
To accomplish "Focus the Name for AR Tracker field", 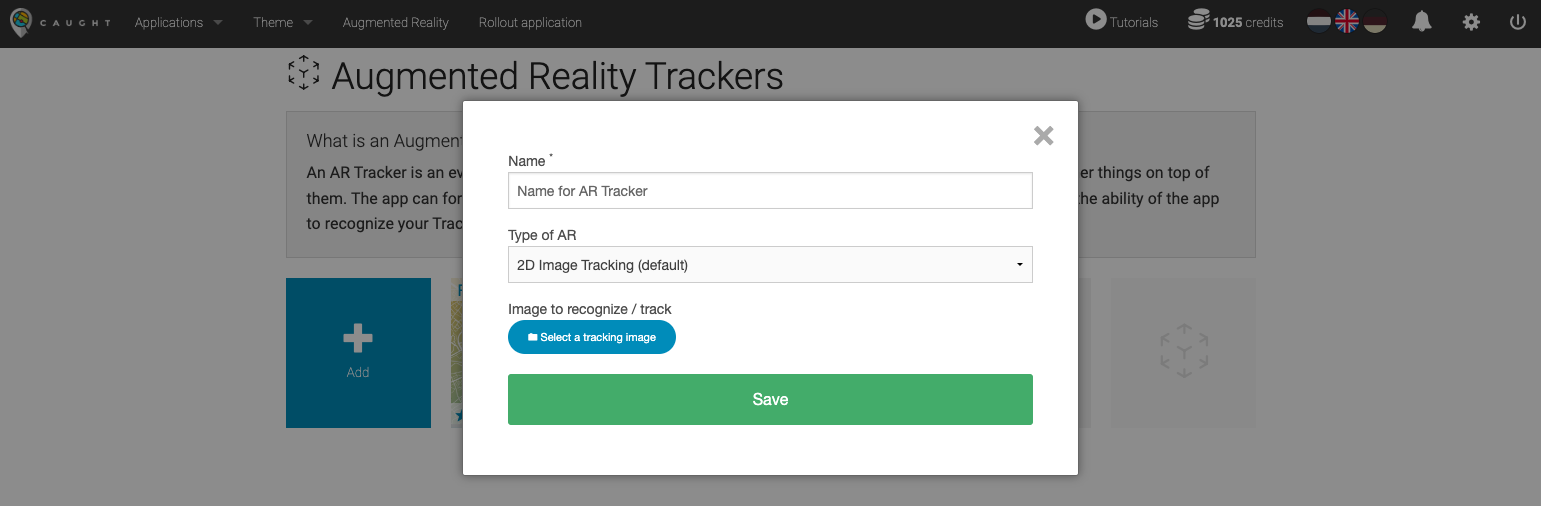I will click(770, 191).
